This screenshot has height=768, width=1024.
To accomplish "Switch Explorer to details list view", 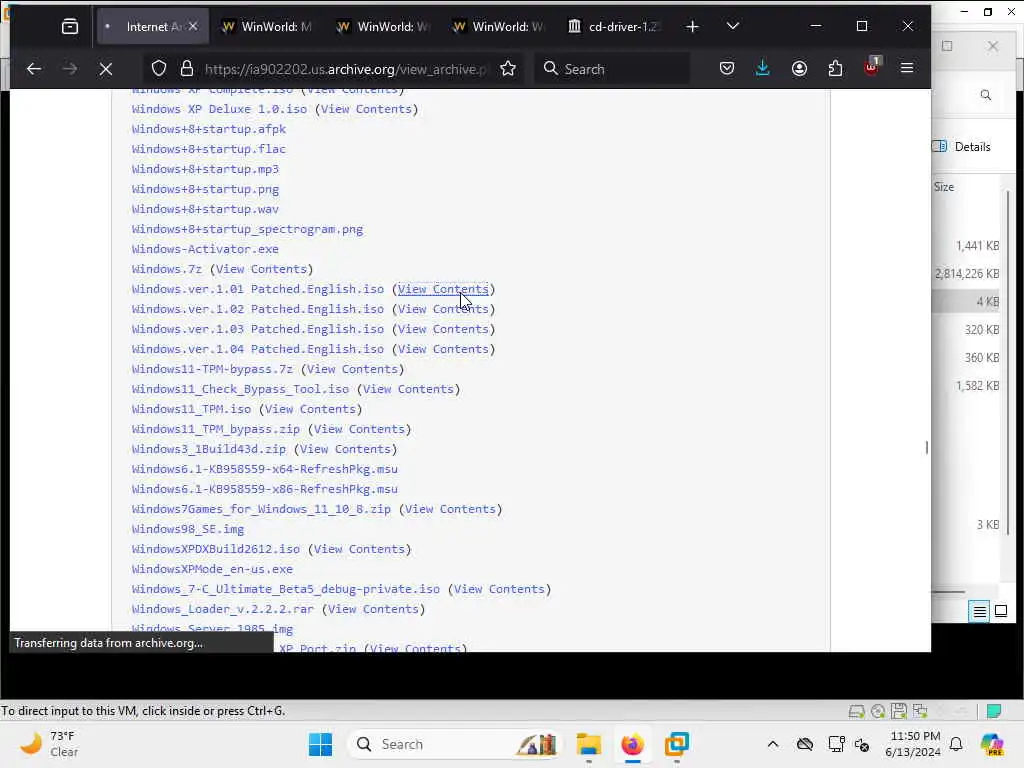I will tap(980, 612).
